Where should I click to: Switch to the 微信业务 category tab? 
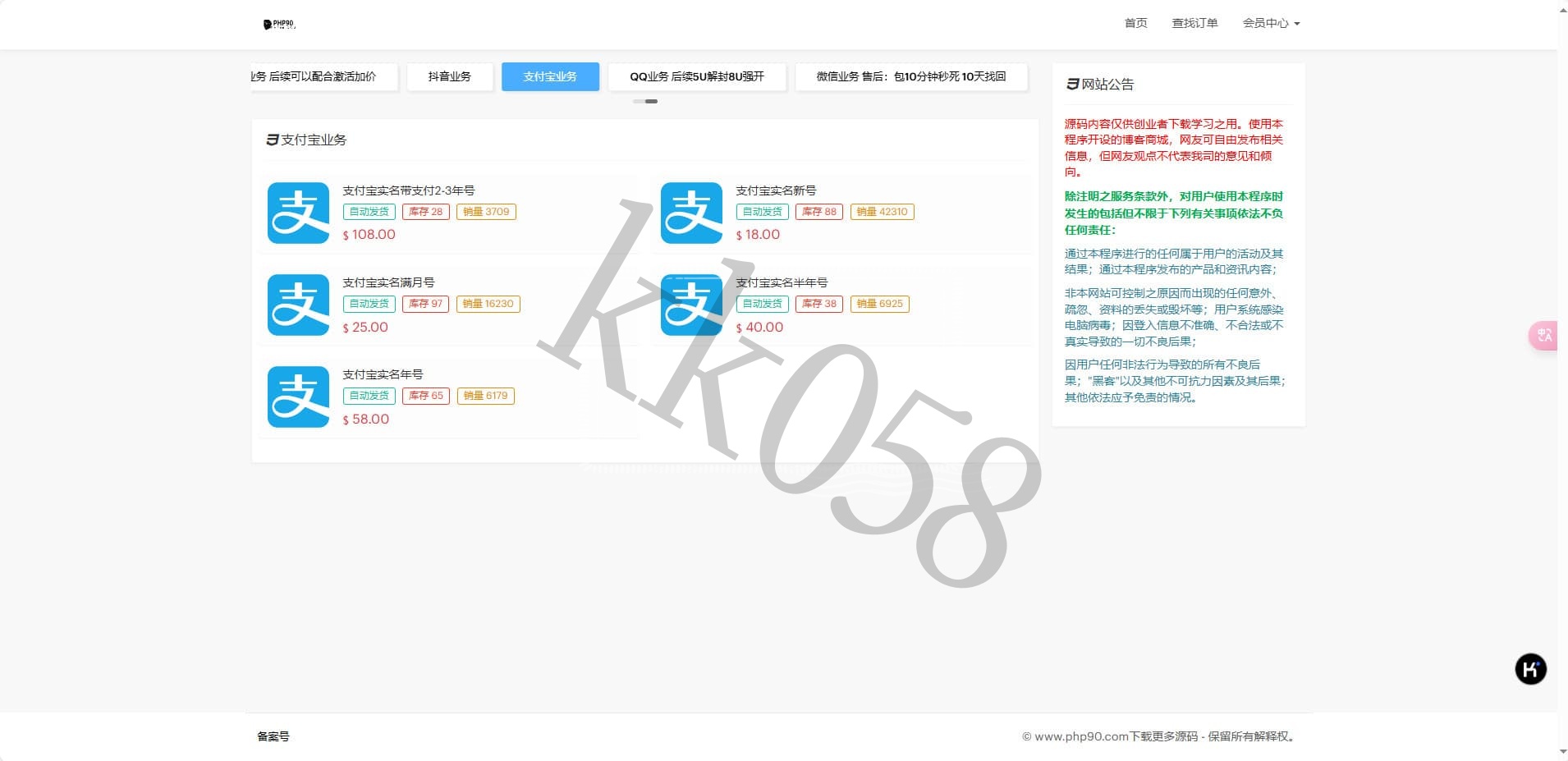[910, 76]
